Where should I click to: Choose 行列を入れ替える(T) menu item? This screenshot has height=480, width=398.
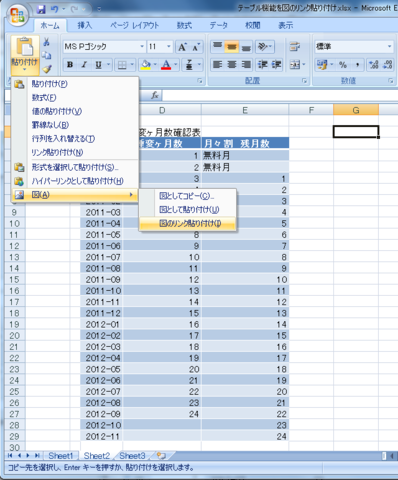click(x=75, y=139)
